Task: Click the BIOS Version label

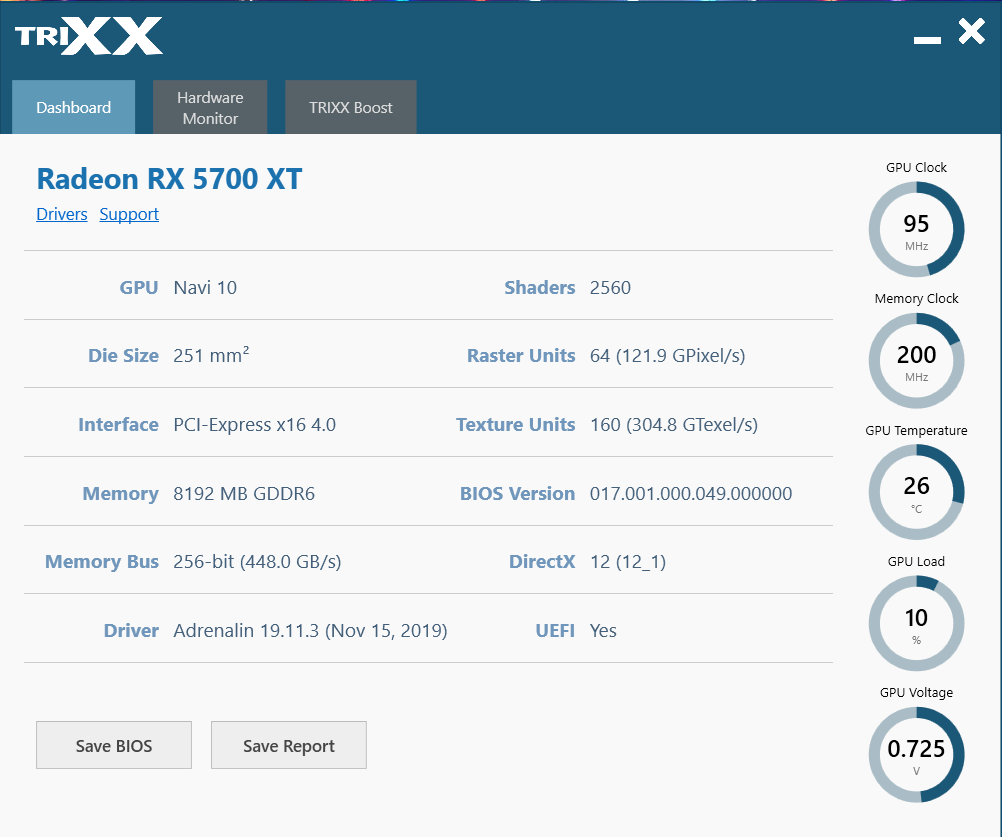Action: [x=518, y=494]
